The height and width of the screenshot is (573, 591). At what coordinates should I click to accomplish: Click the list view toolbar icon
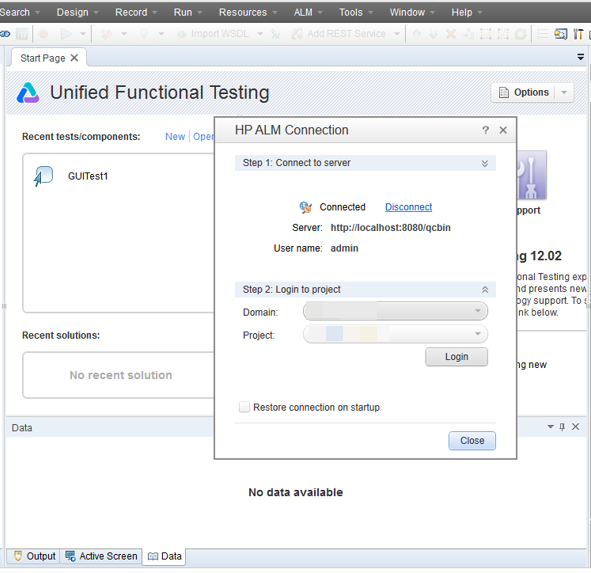coord(542,34)
